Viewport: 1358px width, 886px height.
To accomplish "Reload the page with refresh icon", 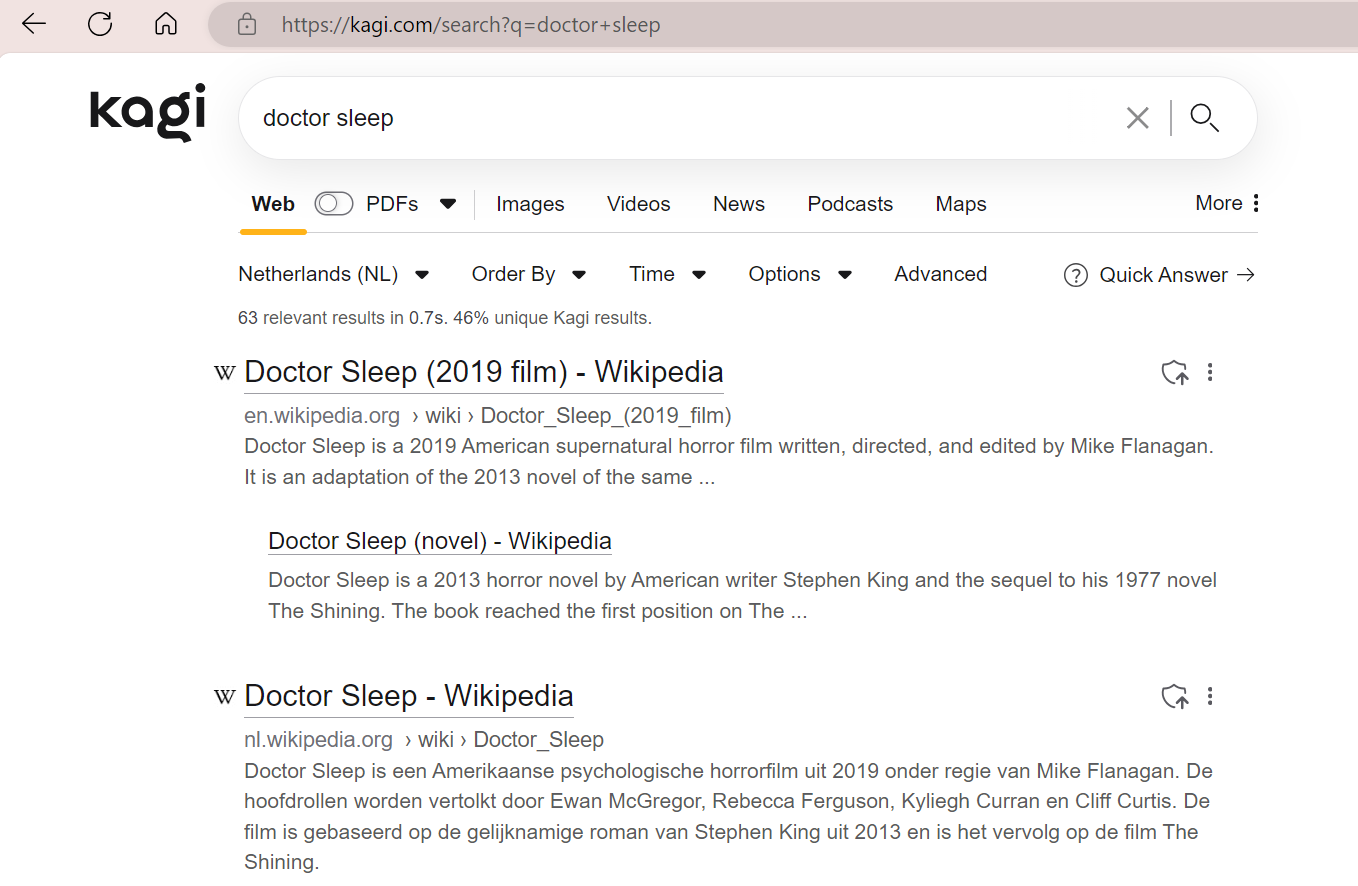I will [x=100, y=24].
